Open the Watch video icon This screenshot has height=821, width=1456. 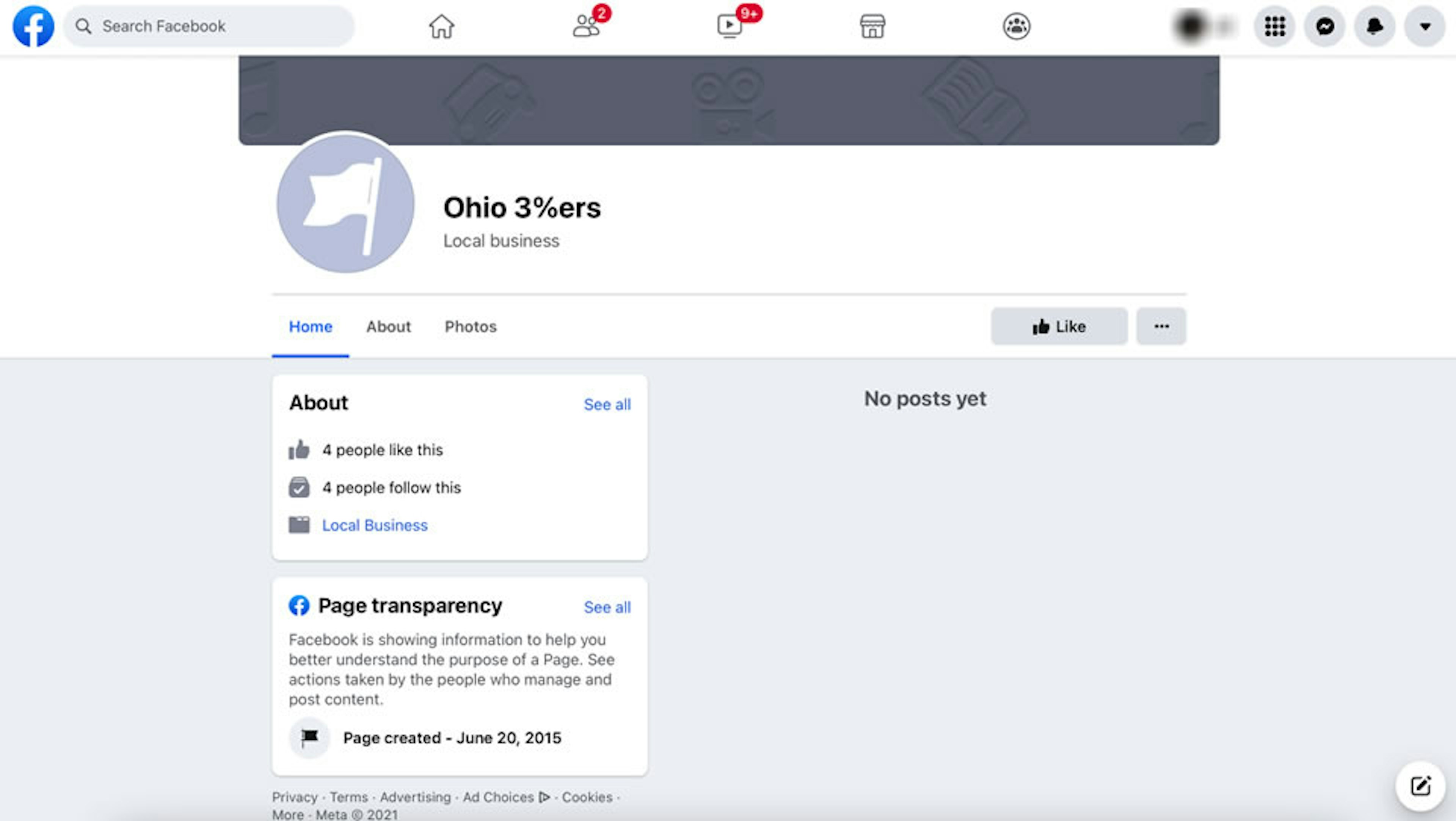[x=730, y=26]
